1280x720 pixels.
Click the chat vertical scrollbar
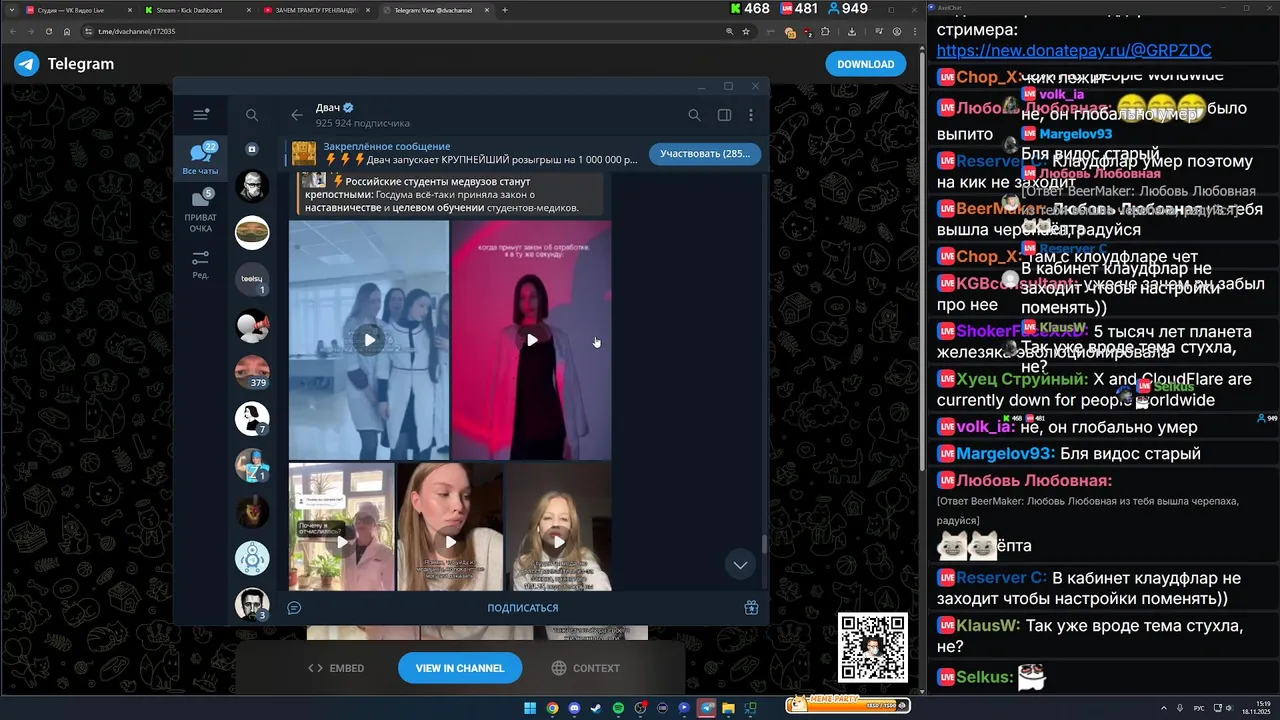point(765,545)
